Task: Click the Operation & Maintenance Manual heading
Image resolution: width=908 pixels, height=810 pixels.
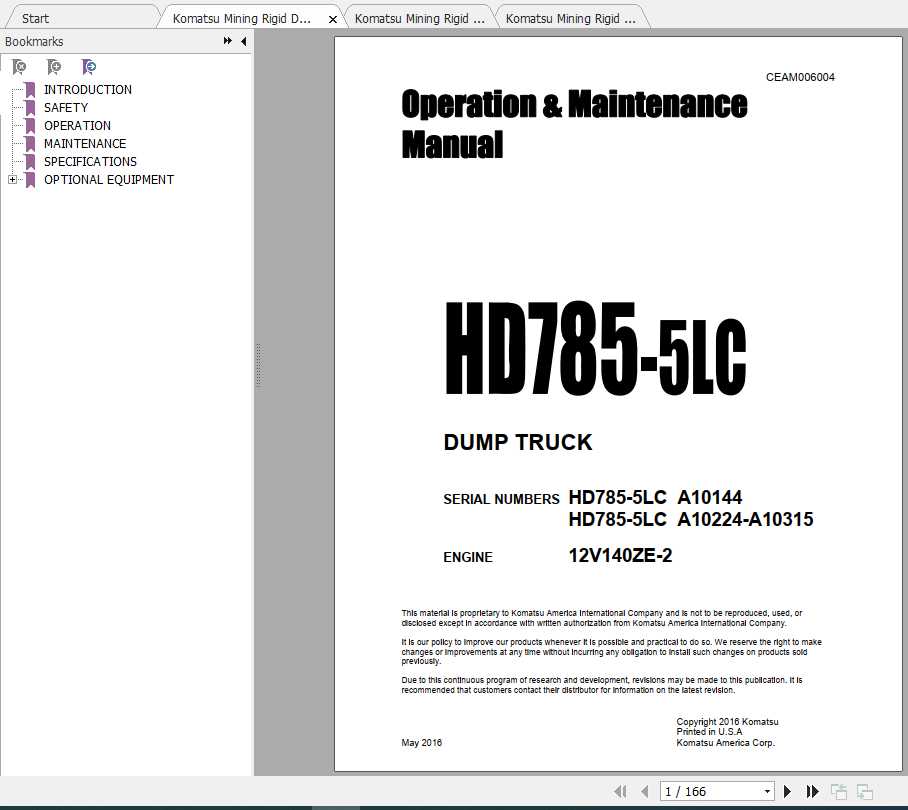Action: pos(574,123)
